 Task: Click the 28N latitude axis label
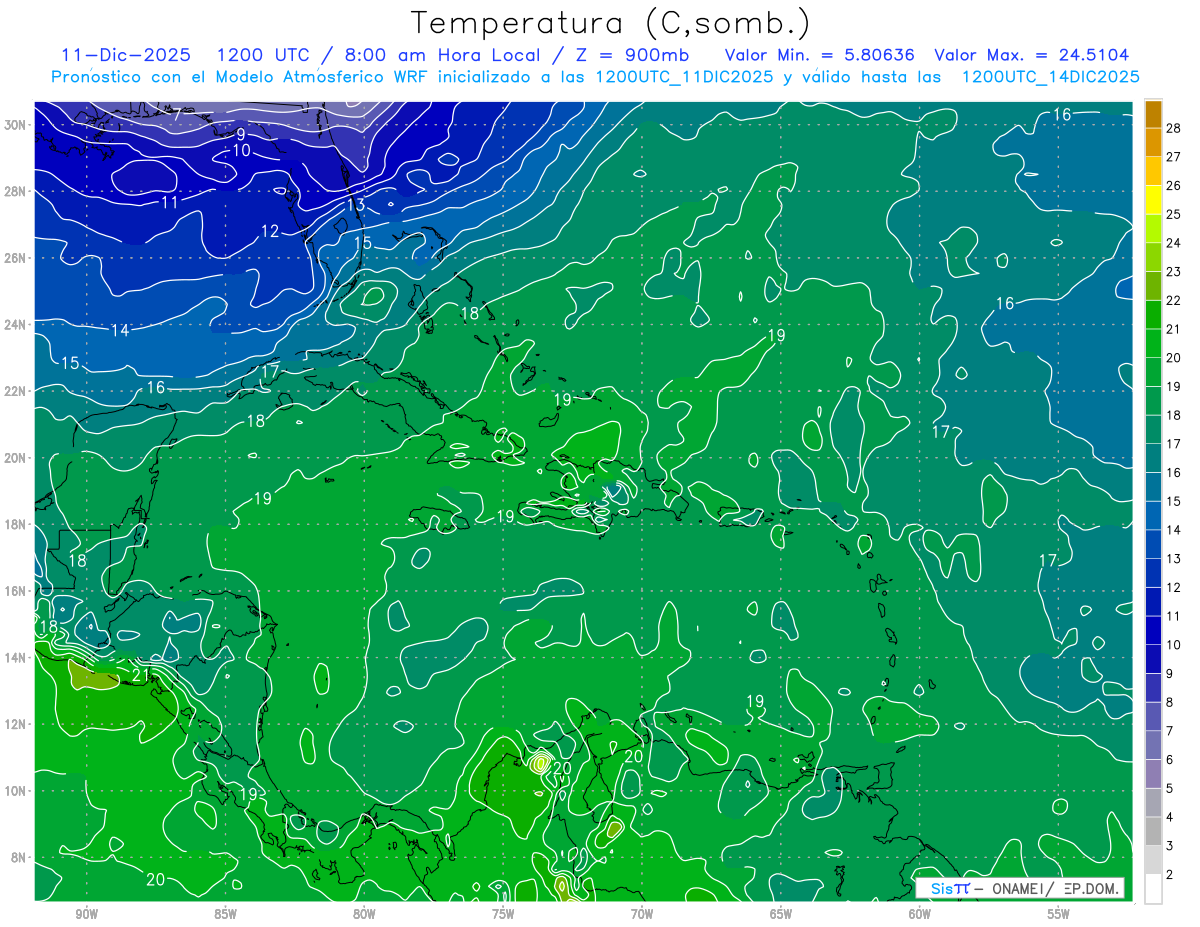click(16, 191)
